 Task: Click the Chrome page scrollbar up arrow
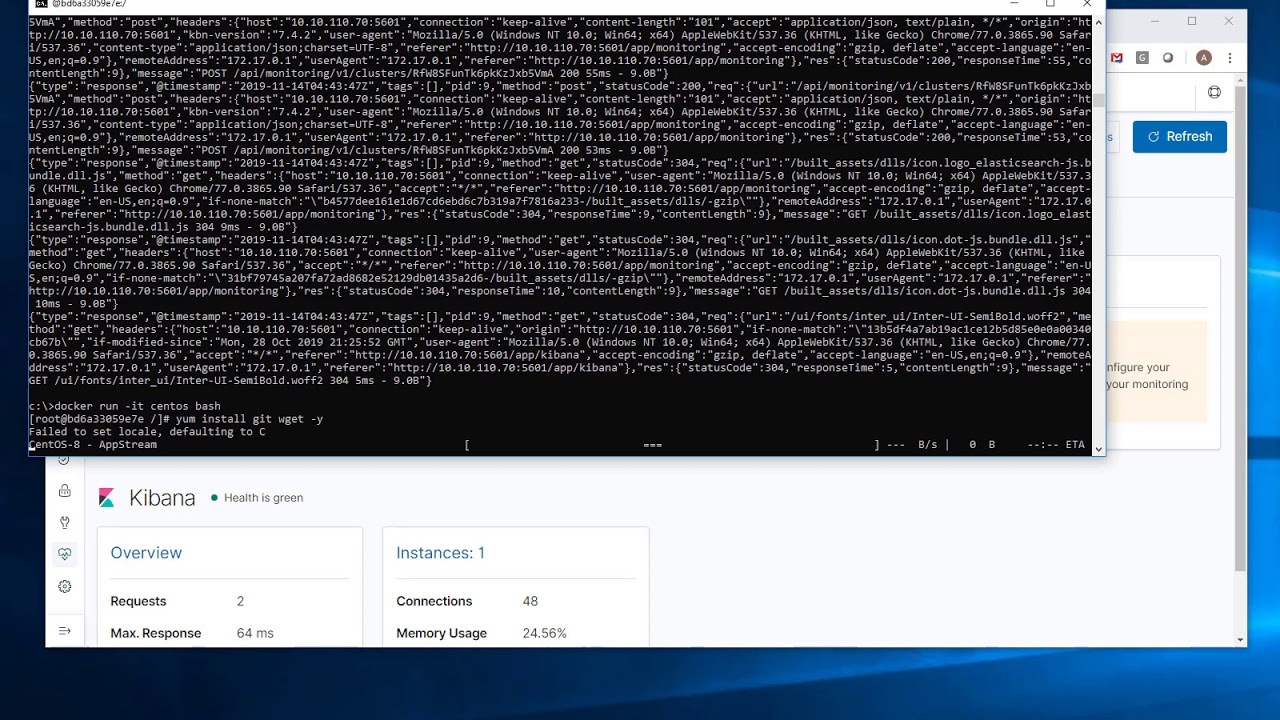pyautogui.click(x=1240, y=82)
